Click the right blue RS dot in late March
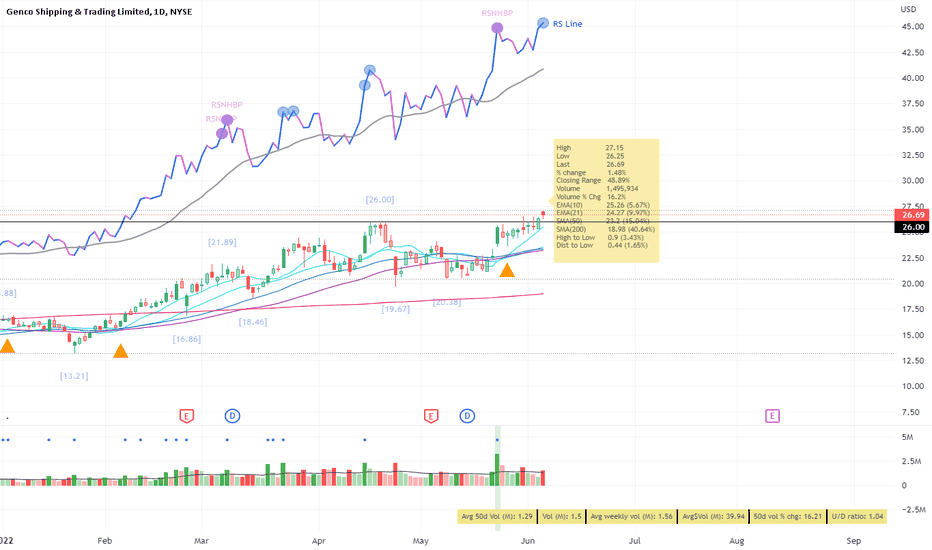This screenshot has width=932, height=550. click(x=294, y=111)
